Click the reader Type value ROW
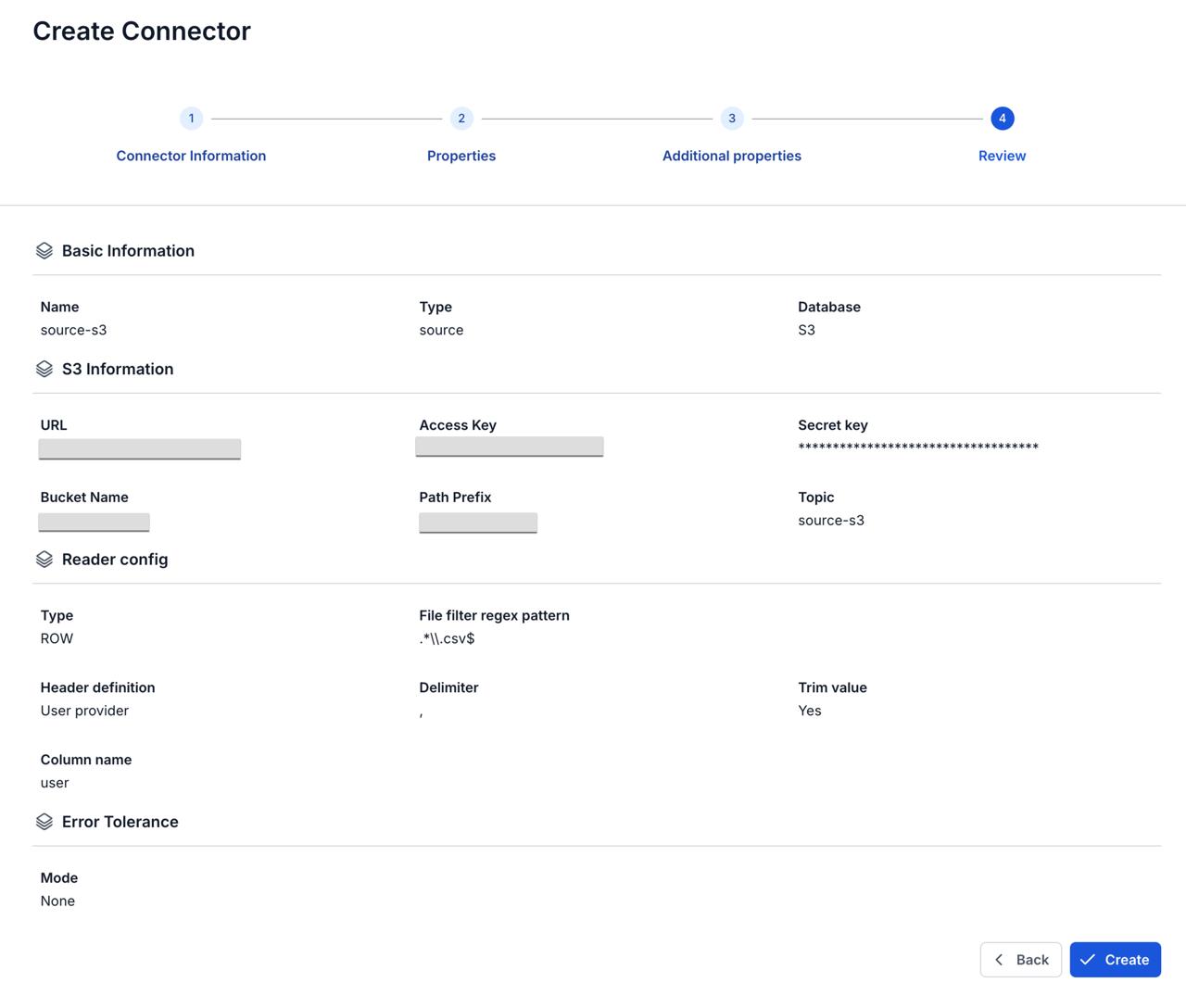Screen dimensions: 1186x1008 pos(57,638)
